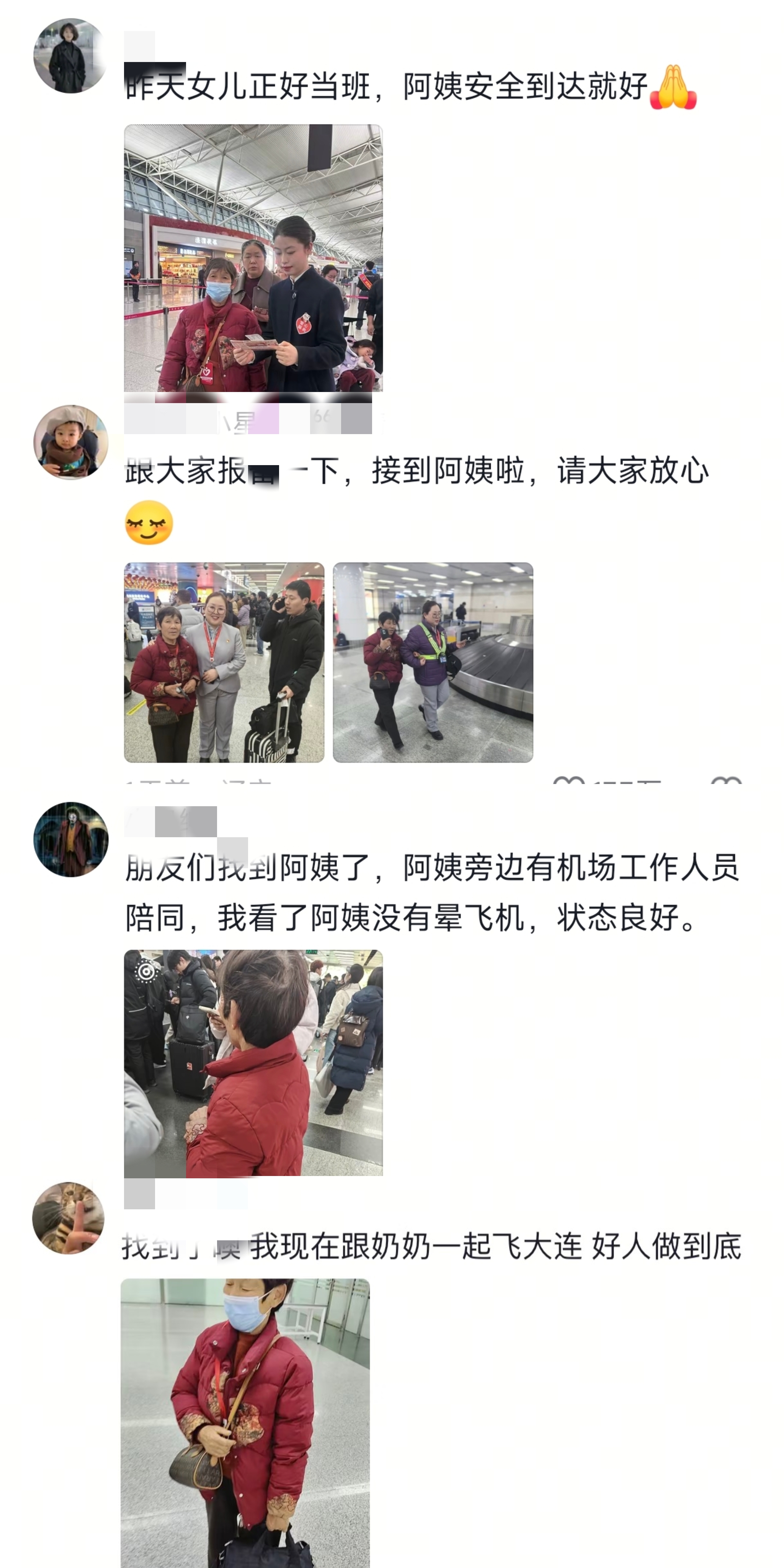Open baggage carousel walking photo
The width and height of the screenshot is (784, 1568).
click(433, 662)
